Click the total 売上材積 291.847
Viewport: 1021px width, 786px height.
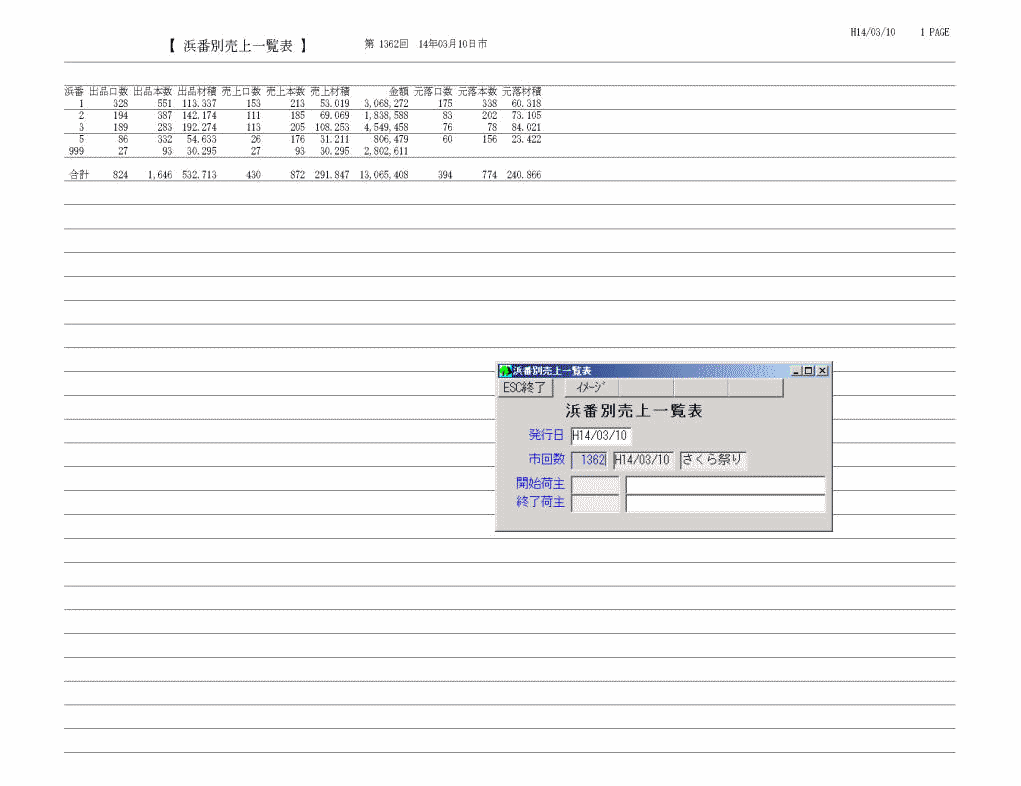[332, 175]
